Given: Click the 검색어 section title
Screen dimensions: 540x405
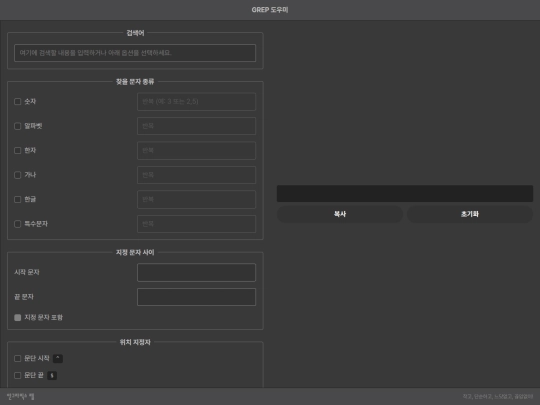Looking at the screenshot, I should point(135,33).
